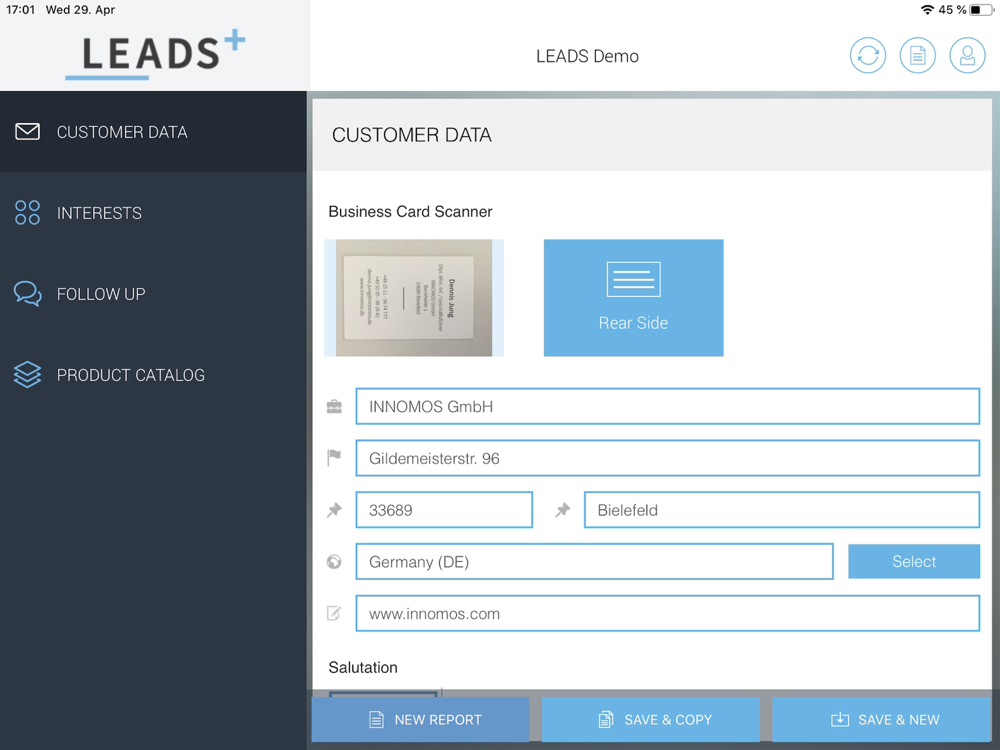The height and width of the screenshot is (750, 1000).
Task: Switch to the Product Catalog section
Action: tap(153, 374)
